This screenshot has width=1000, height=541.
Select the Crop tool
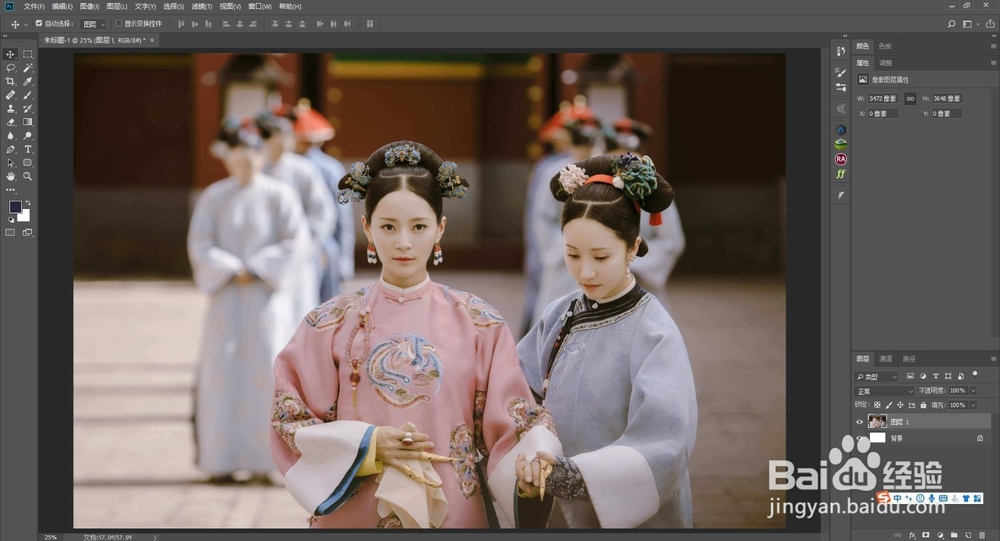coord(10,82)
